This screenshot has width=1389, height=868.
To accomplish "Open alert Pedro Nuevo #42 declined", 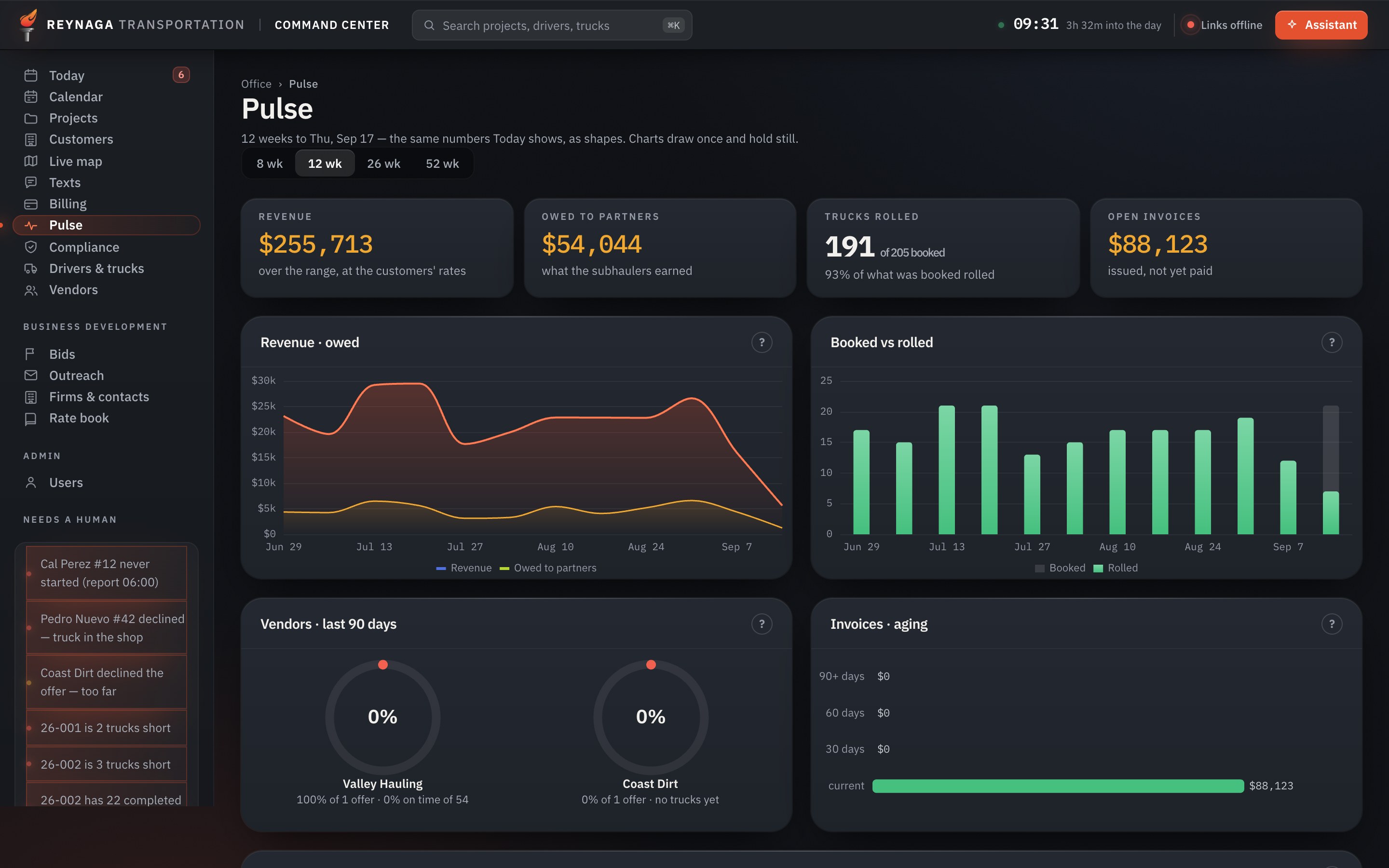I will (x=106, y=628).
